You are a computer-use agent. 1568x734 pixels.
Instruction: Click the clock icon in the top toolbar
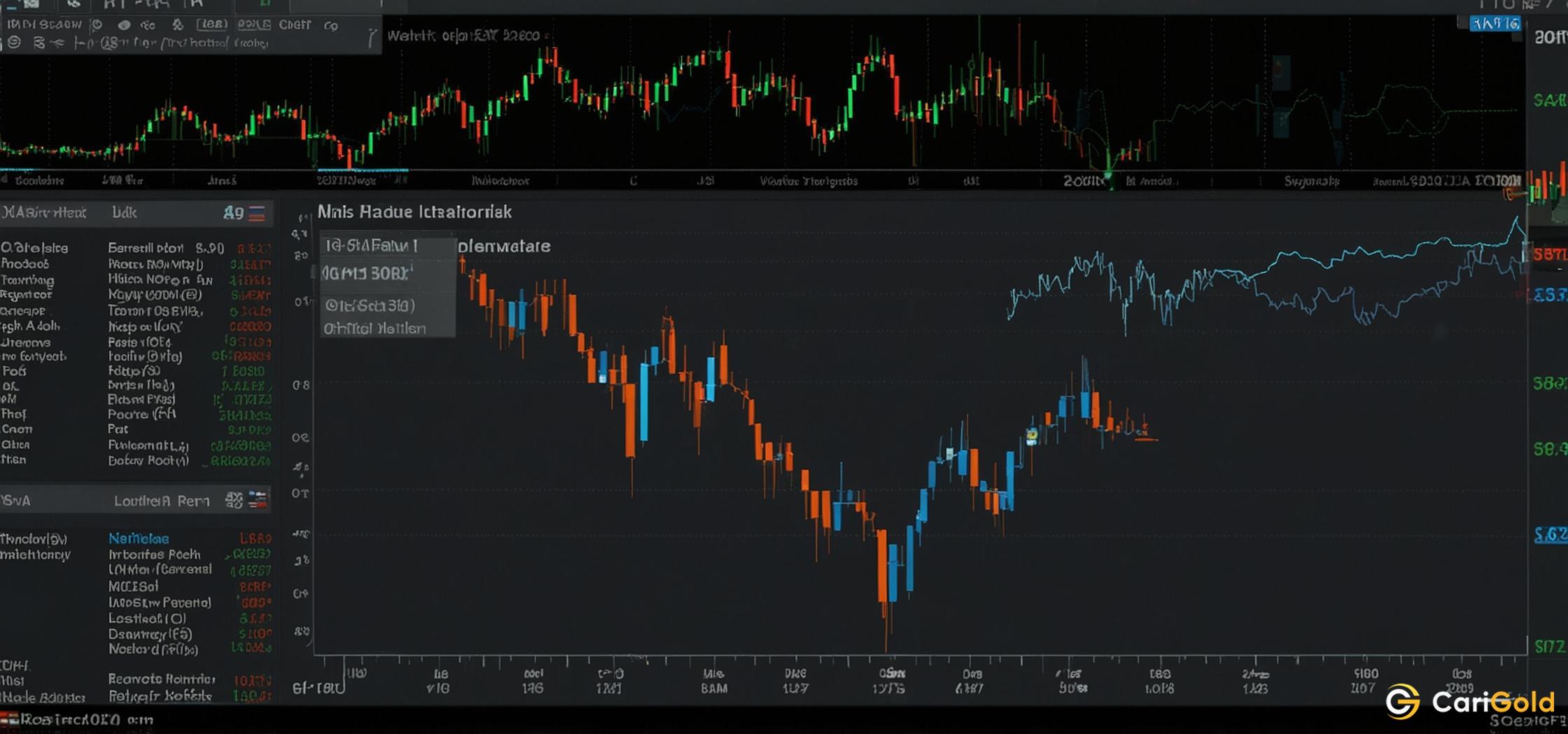[x=97, y=25]
